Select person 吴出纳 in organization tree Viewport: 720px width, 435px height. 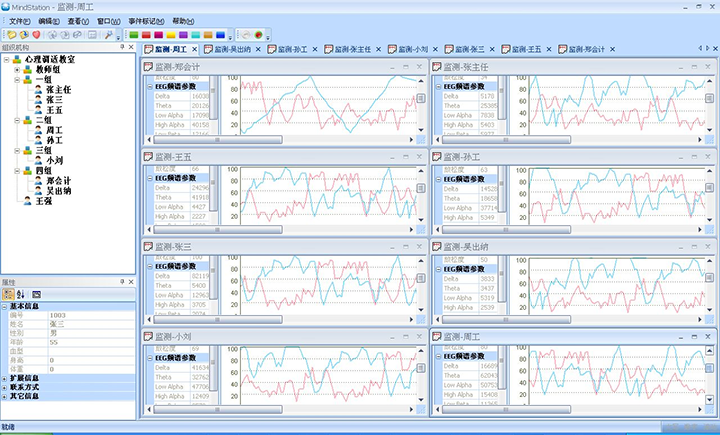click(x=60, y=190)
